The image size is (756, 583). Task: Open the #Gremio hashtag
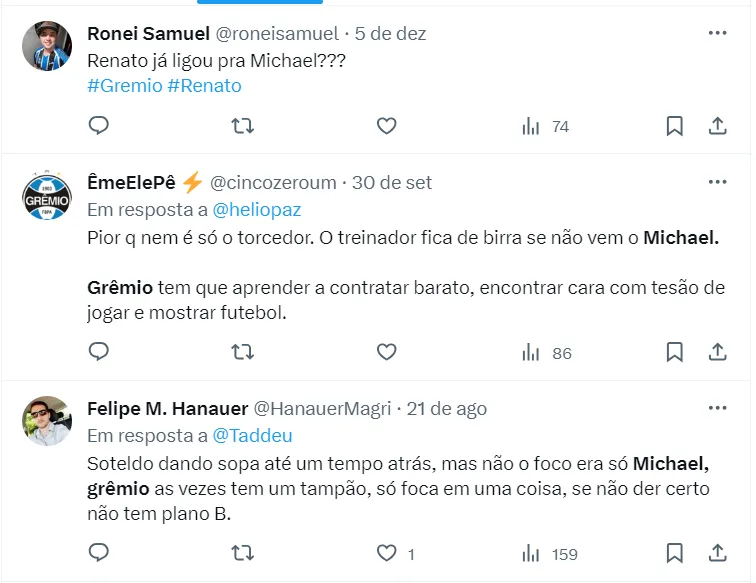tap(125, 85)
